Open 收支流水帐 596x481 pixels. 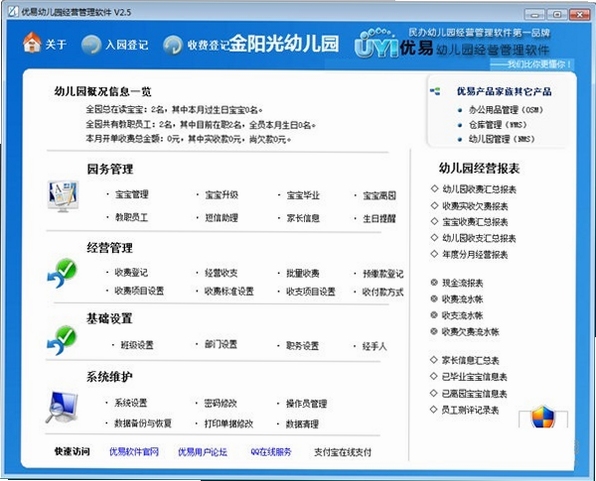coord(462,316)
